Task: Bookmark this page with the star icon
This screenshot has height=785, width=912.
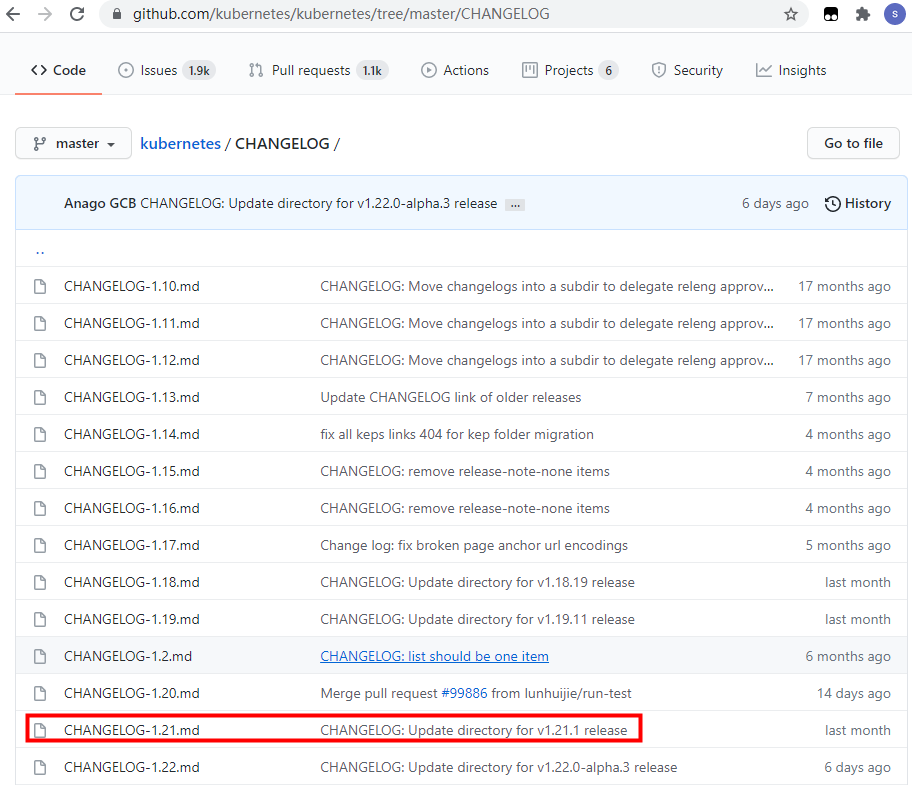Action: (791, 14)
